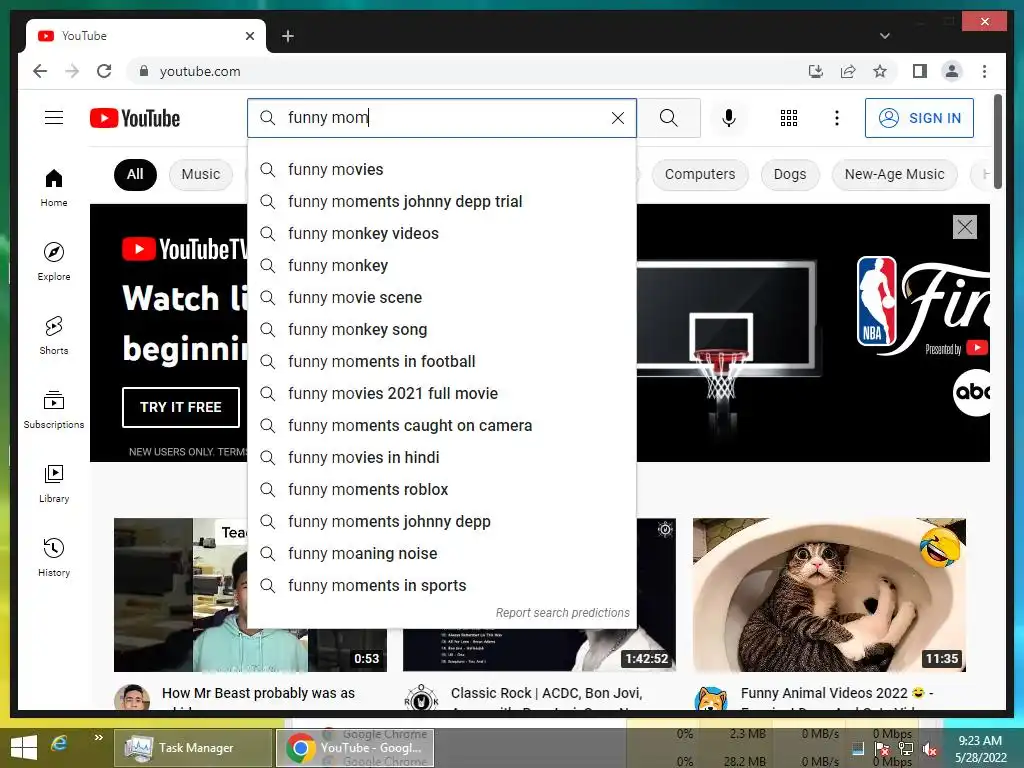The height and width of the screenshot is (768, 1024).
Task: Bookmark this page with the star icon
Action: pyautogui.click(x=880, y=71)
